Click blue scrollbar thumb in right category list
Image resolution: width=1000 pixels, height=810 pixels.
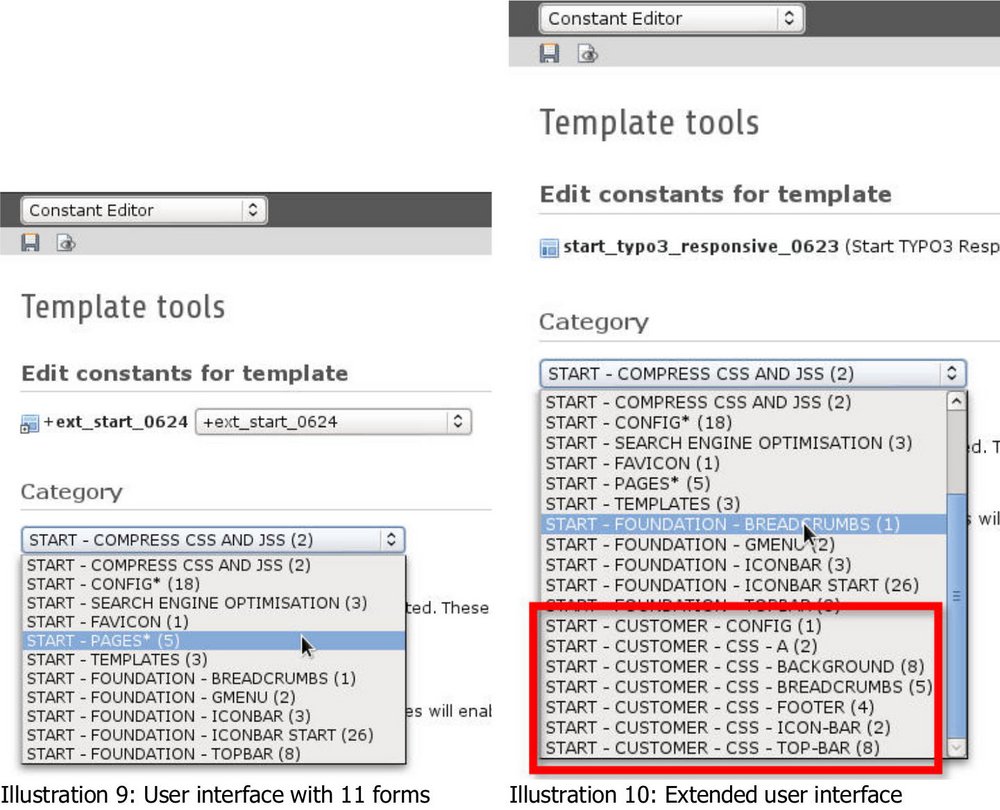point(956,615)
